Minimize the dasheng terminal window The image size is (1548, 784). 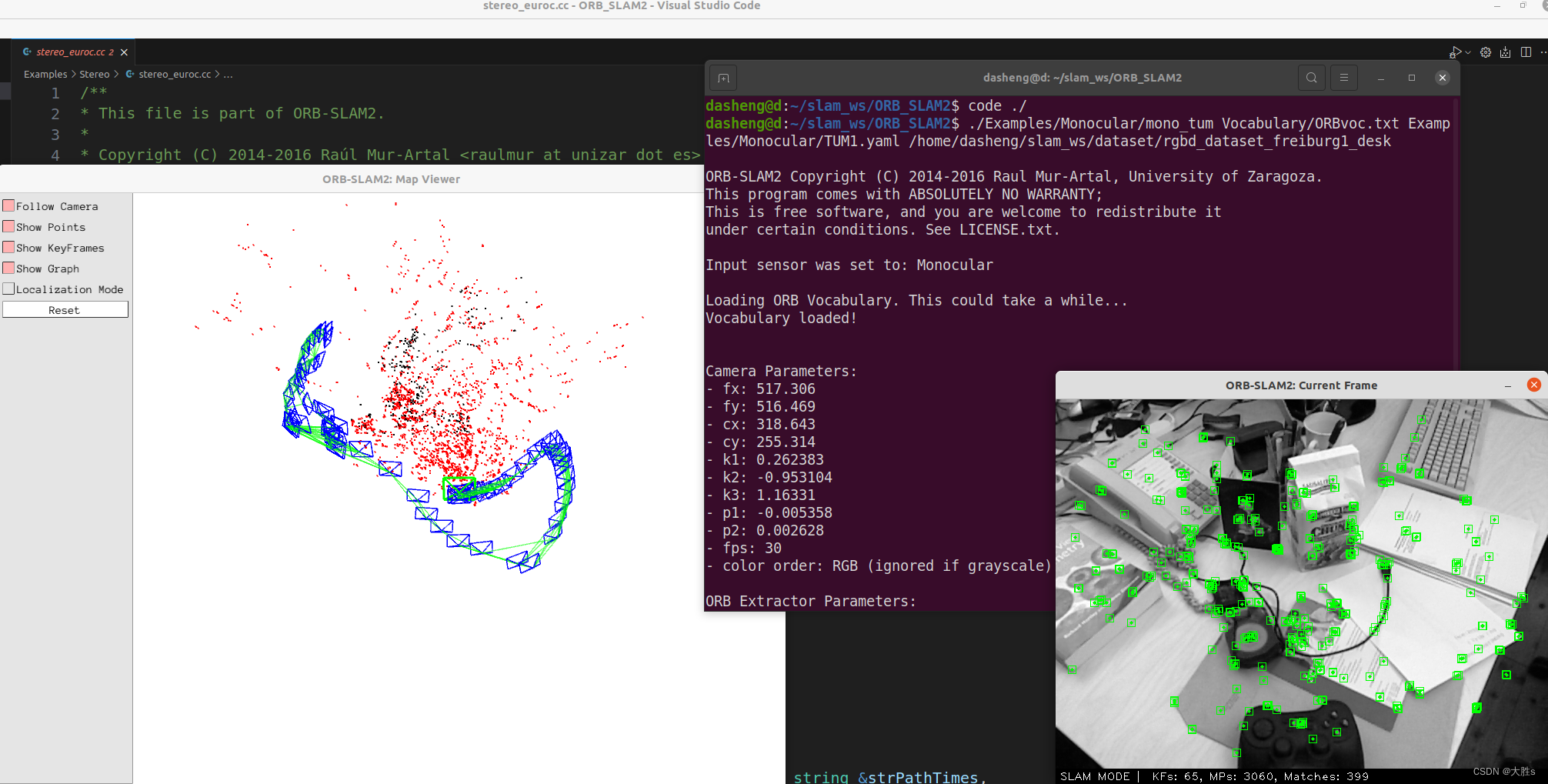(x=1381, y=78)
